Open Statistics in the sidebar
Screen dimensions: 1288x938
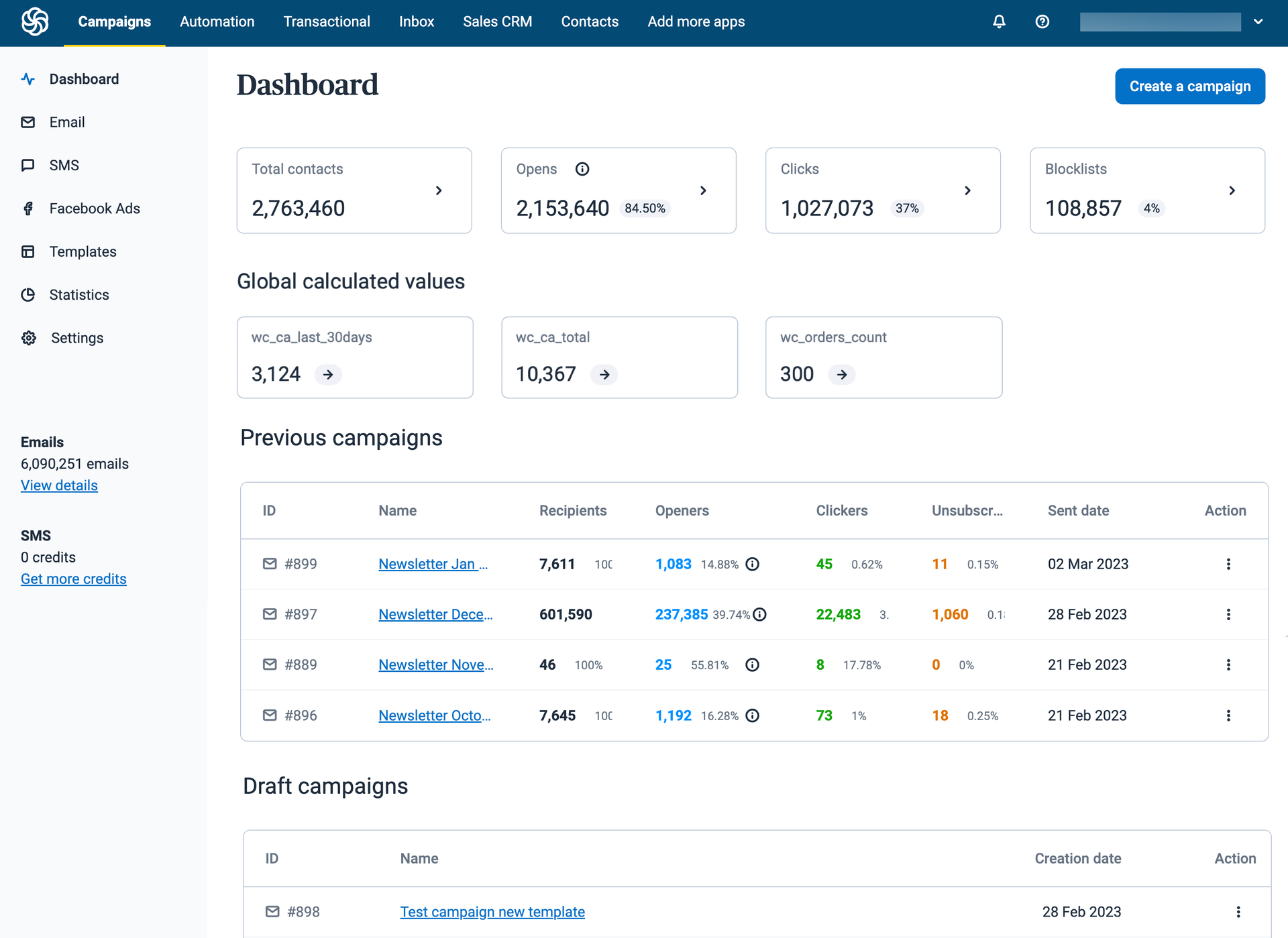tap(78, 294)
